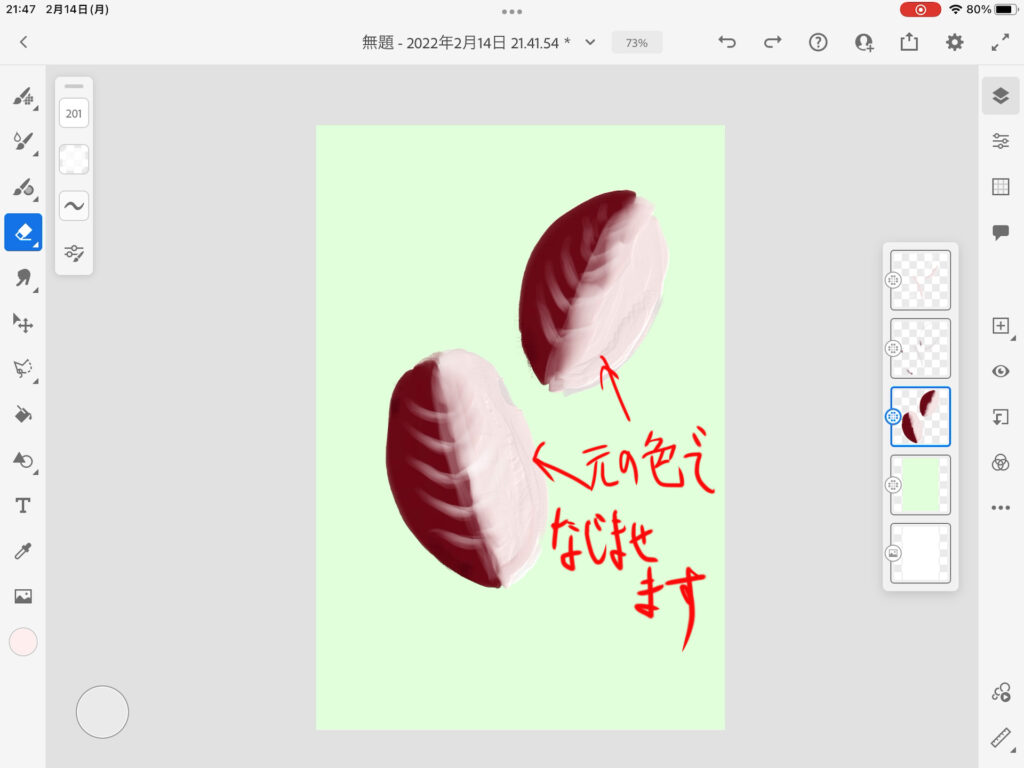This screenshot has width=1024, height=768.
Task: Toggle visibility with the eye icon
Action: (x=1000, y=371)
